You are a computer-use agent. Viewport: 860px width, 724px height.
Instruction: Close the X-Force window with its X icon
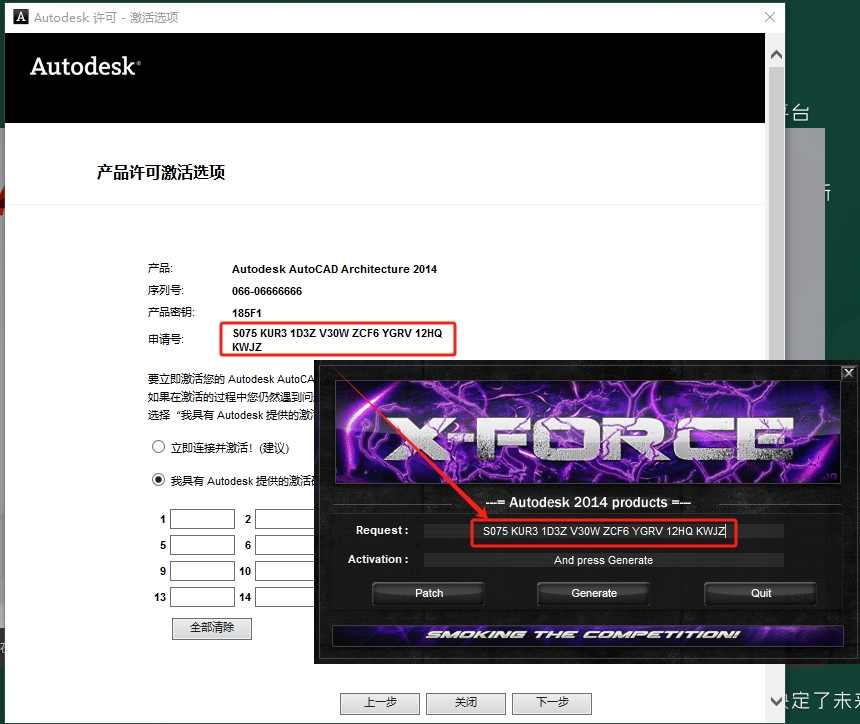tap(848, 373)
